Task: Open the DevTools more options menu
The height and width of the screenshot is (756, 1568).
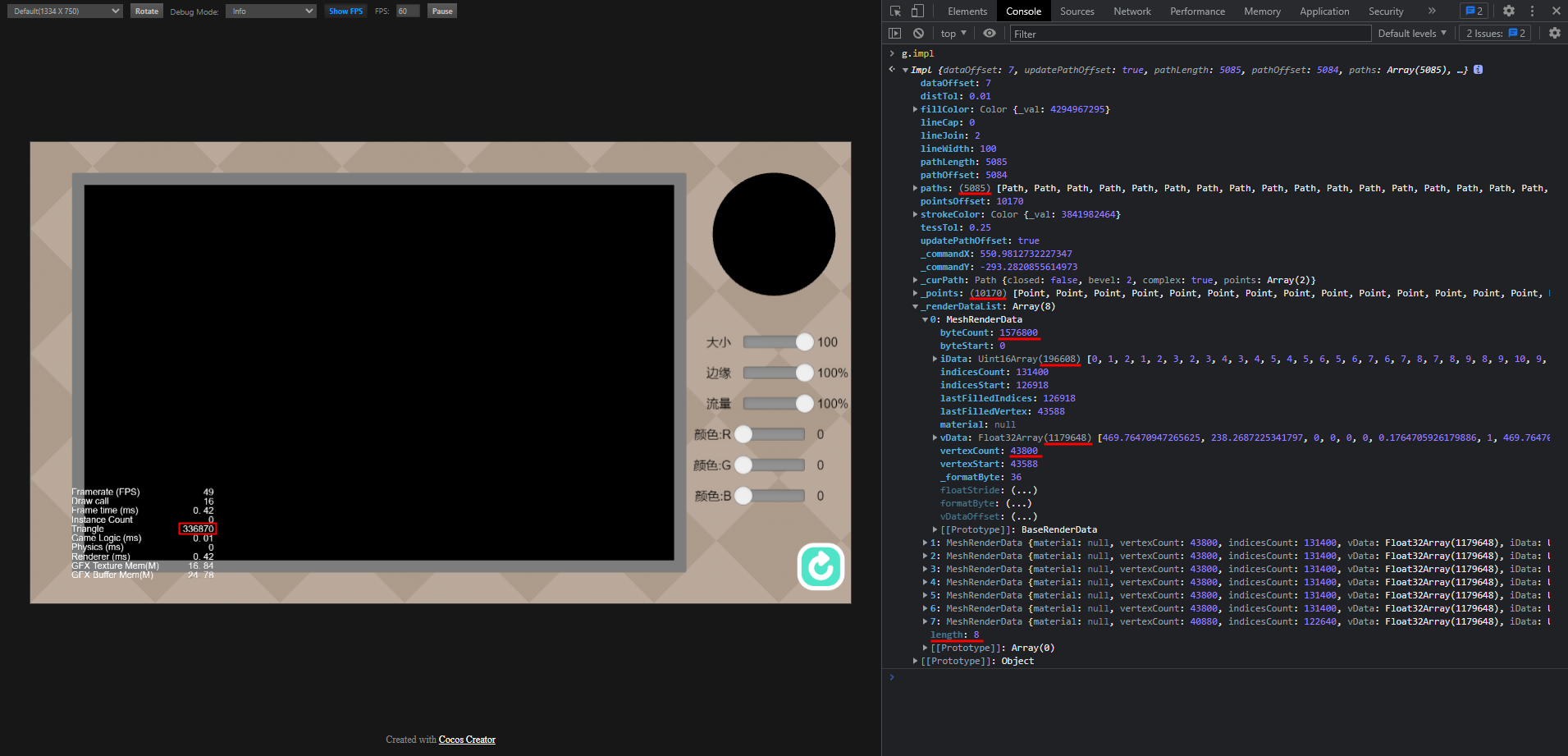Action: pyautogui.click(x=1532, y=11)
